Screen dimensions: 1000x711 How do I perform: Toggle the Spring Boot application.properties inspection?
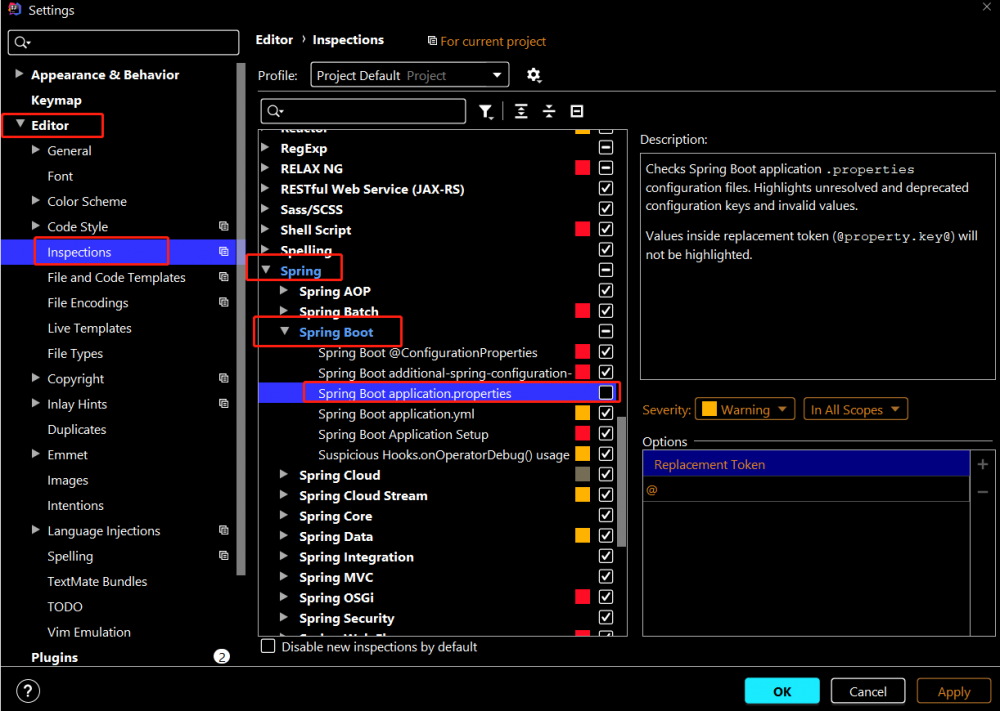pos(605,392)
